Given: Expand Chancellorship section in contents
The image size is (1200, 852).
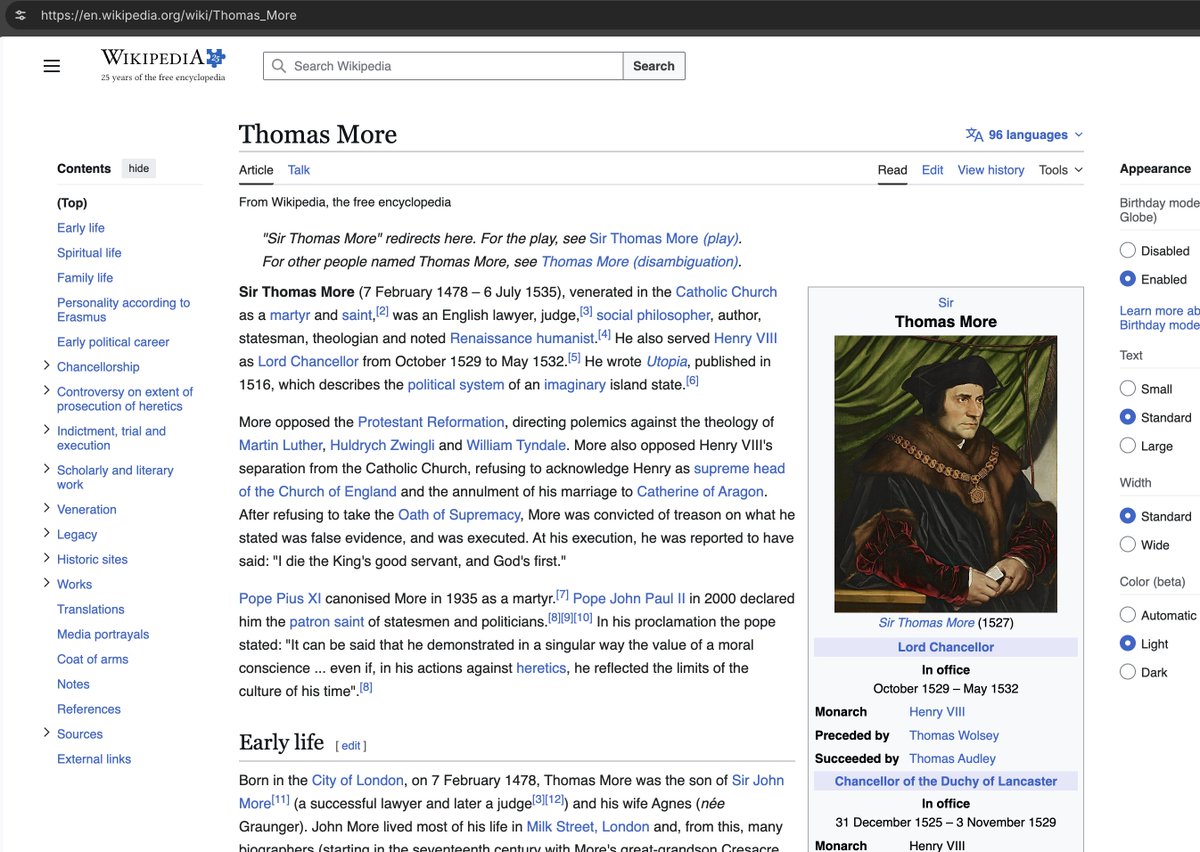Looking at the screenshot, I should click(46, 366).
